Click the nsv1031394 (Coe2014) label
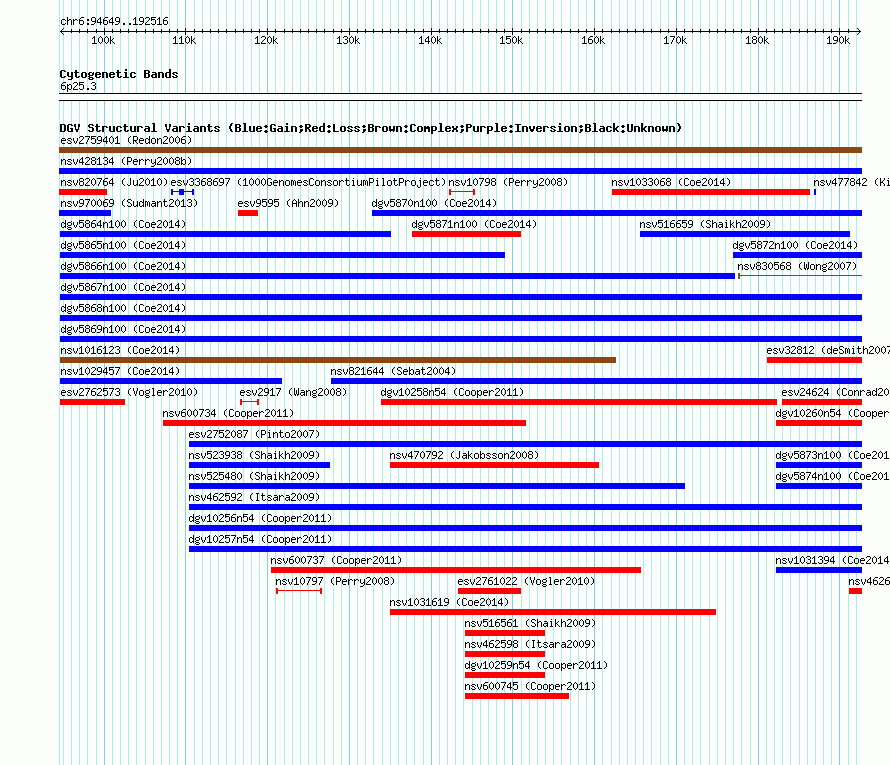The image size is (890, 765). pos(832,560)
